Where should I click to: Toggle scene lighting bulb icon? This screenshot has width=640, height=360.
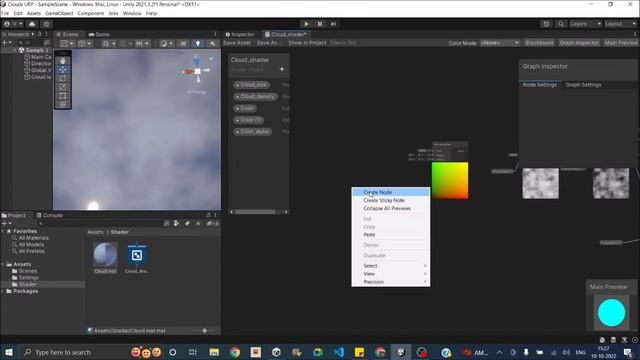point(198,43)
